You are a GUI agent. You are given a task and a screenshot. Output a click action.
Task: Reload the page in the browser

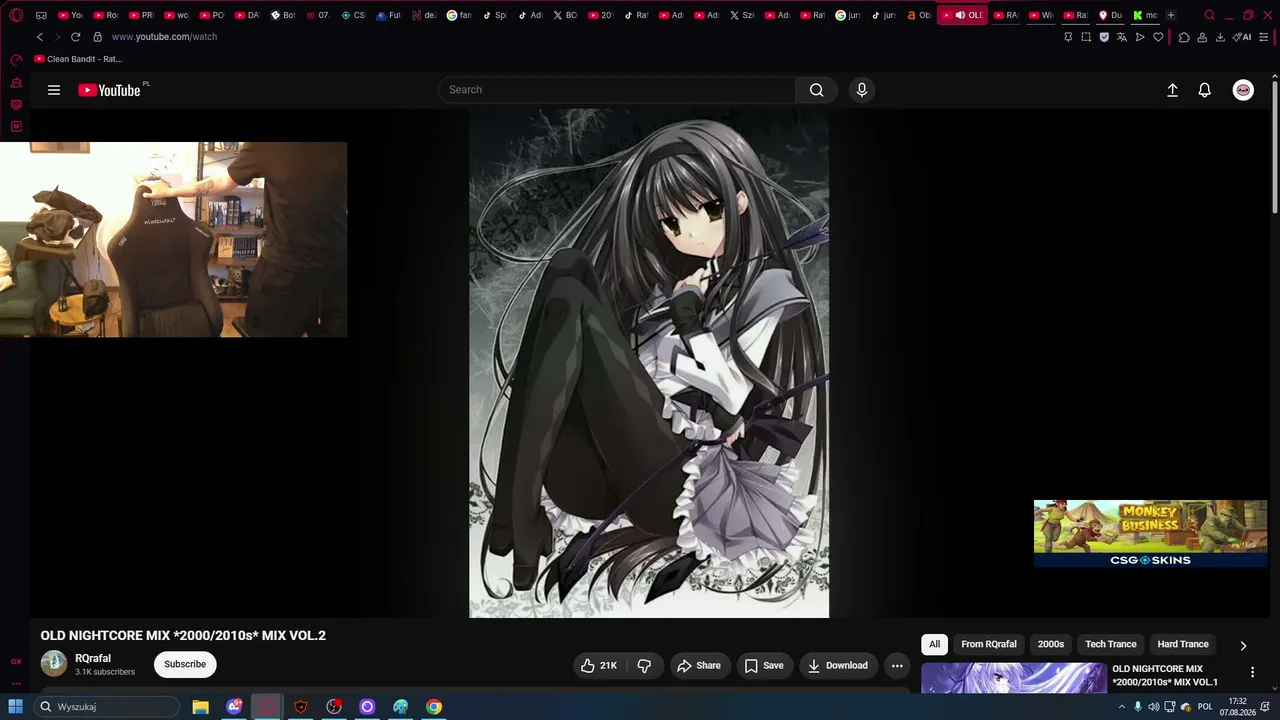coord(75,37)
